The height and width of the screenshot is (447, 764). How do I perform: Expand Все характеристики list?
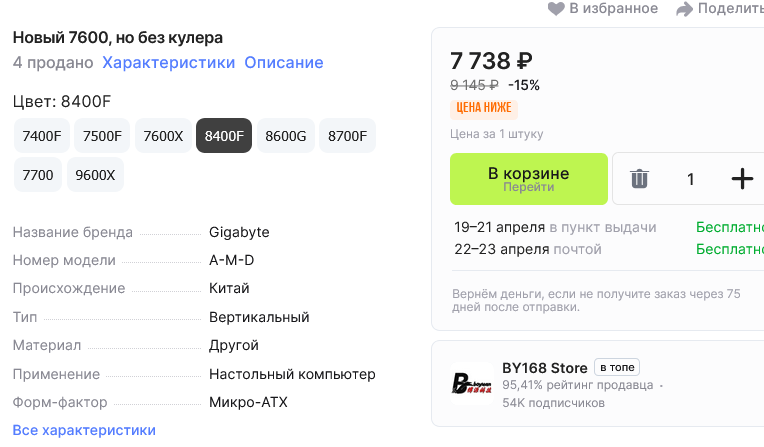click(x=84, y=430)
